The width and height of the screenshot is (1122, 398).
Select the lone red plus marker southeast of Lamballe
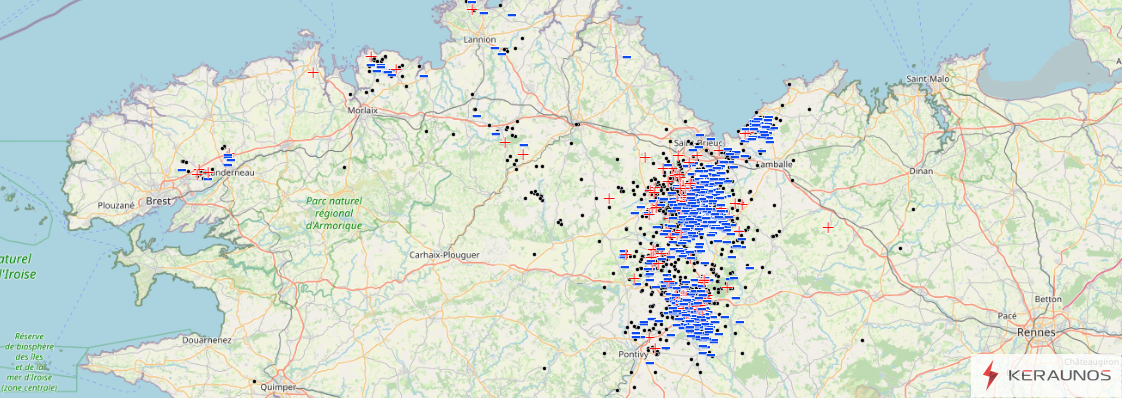828,228
